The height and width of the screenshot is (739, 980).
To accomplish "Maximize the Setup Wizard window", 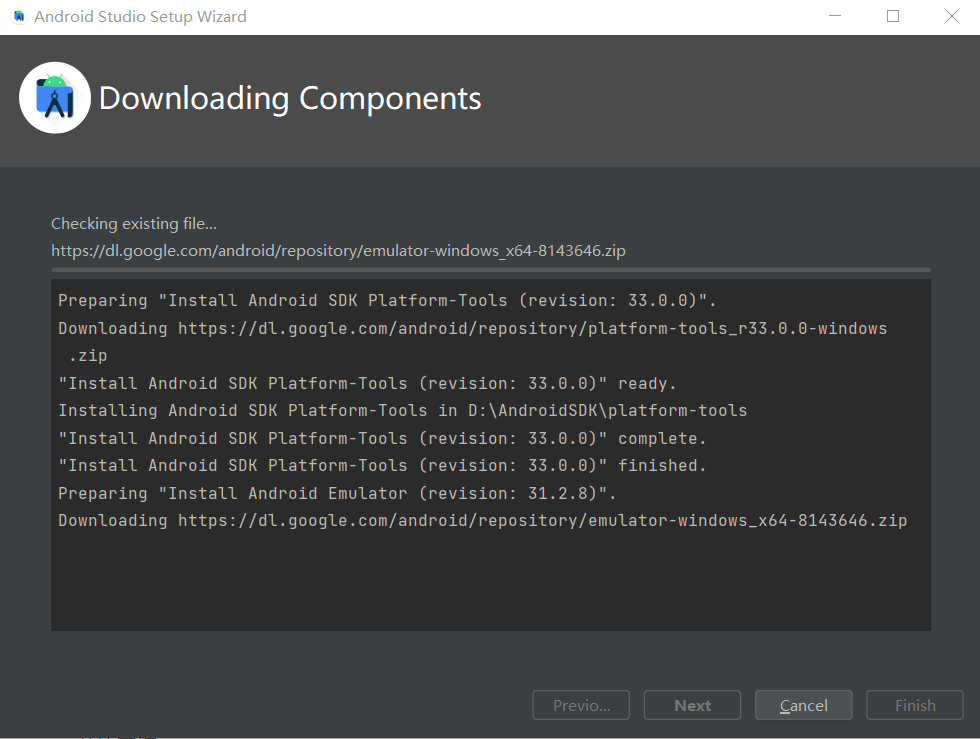I will (892, 16).
